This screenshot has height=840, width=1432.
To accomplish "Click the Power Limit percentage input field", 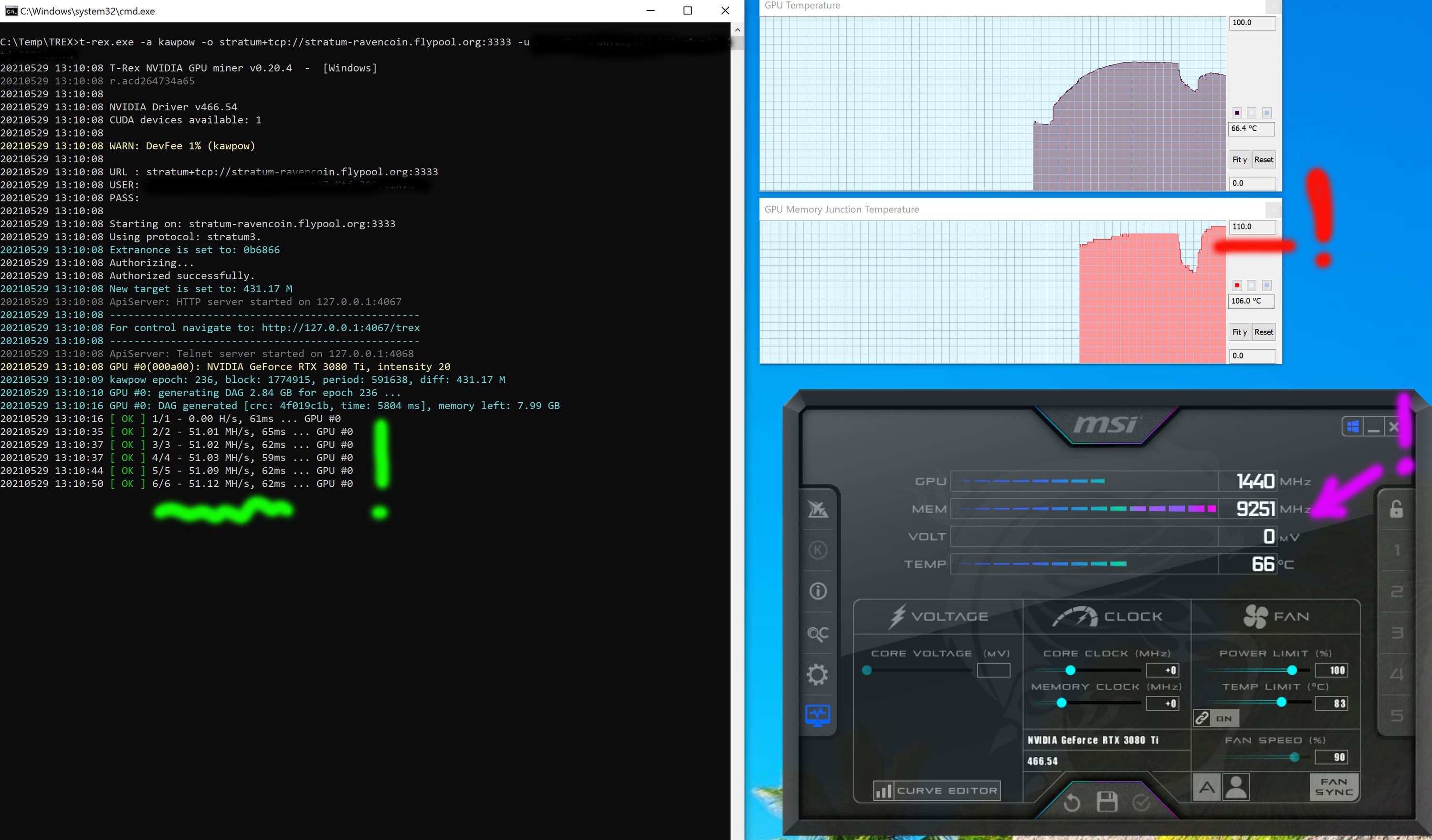I will [x=1331, y=670].
